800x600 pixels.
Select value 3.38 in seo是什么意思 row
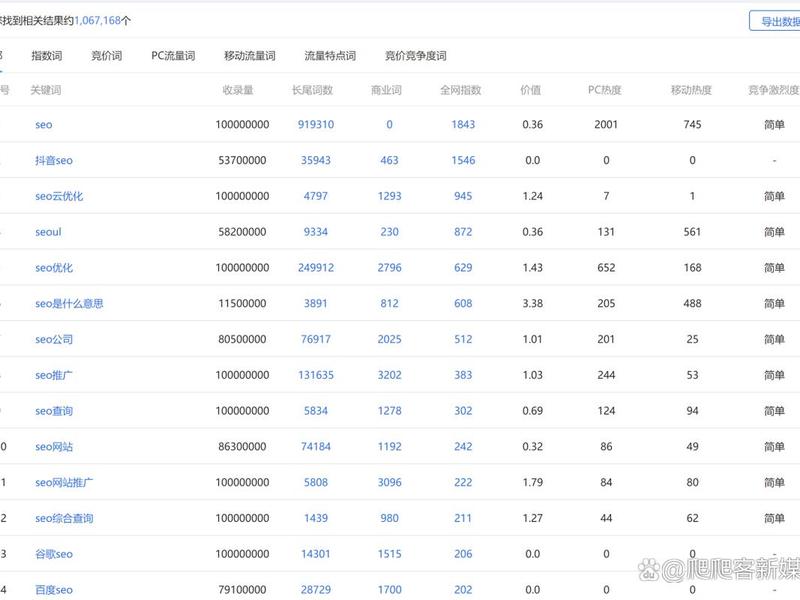[532, 304]
